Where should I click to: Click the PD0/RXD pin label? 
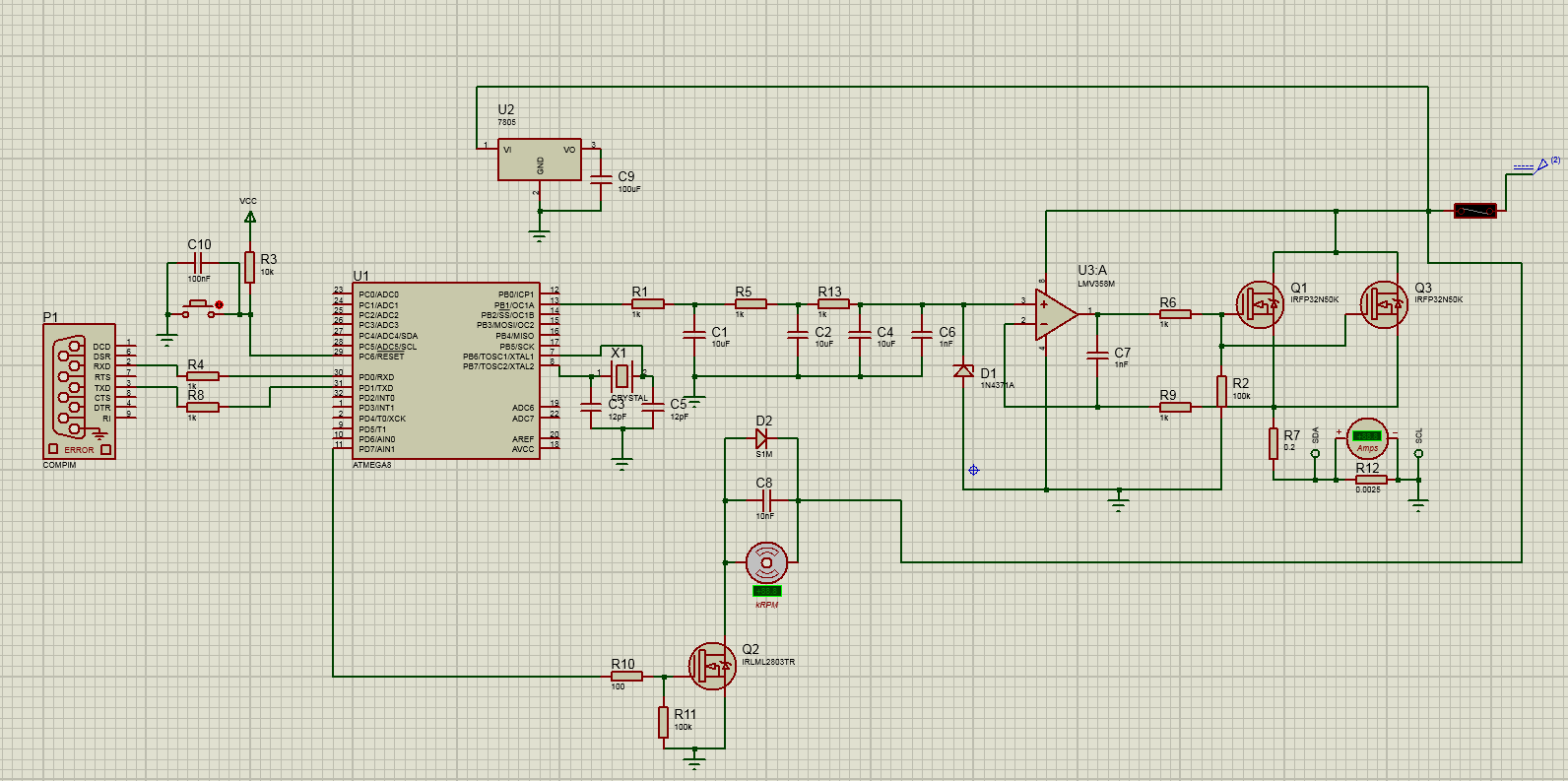point(376,377)
